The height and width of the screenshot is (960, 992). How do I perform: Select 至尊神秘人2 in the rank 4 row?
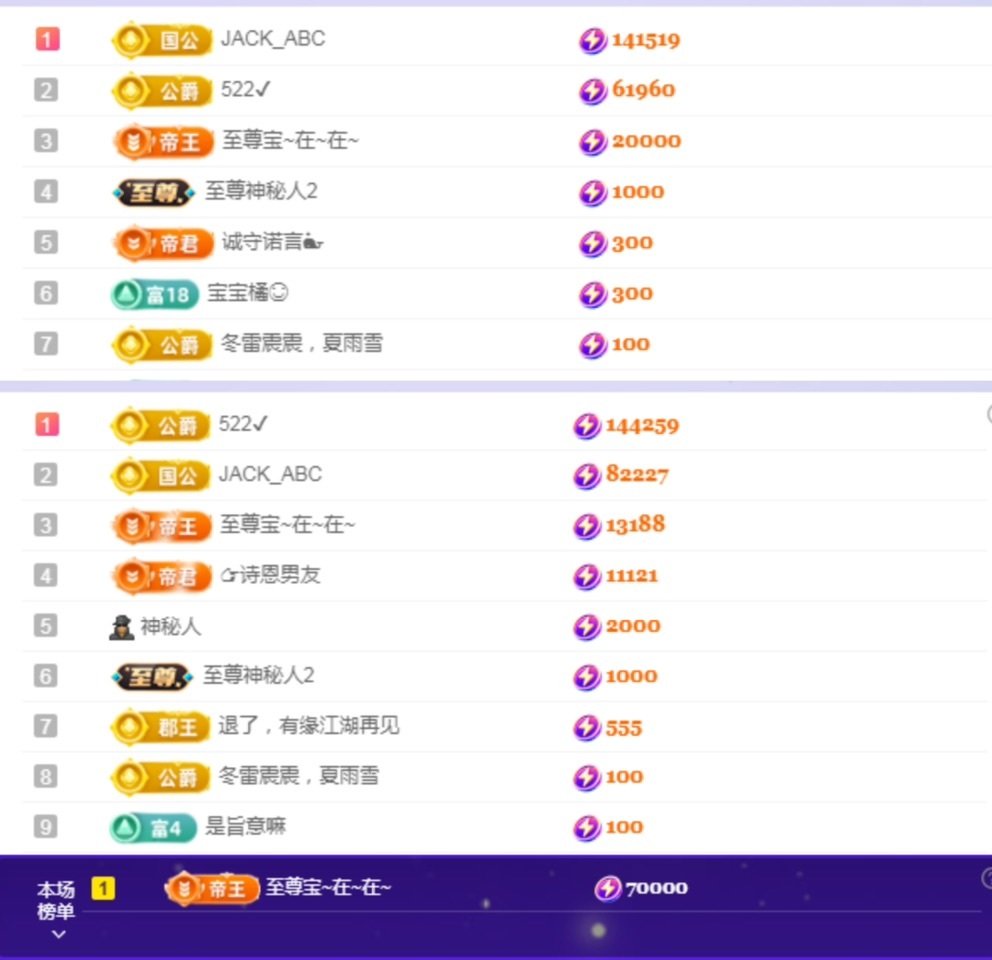tap(261, 190)
